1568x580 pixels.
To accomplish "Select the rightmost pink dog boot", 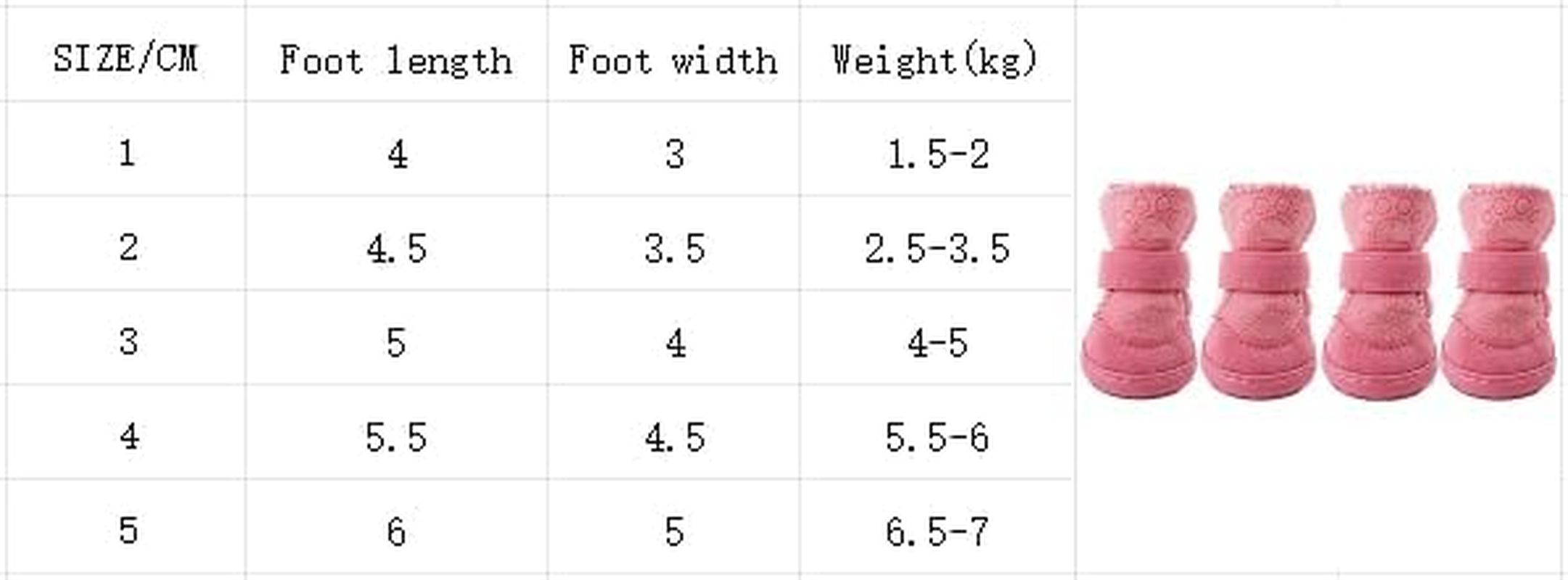I will (x=1499, y=290).
